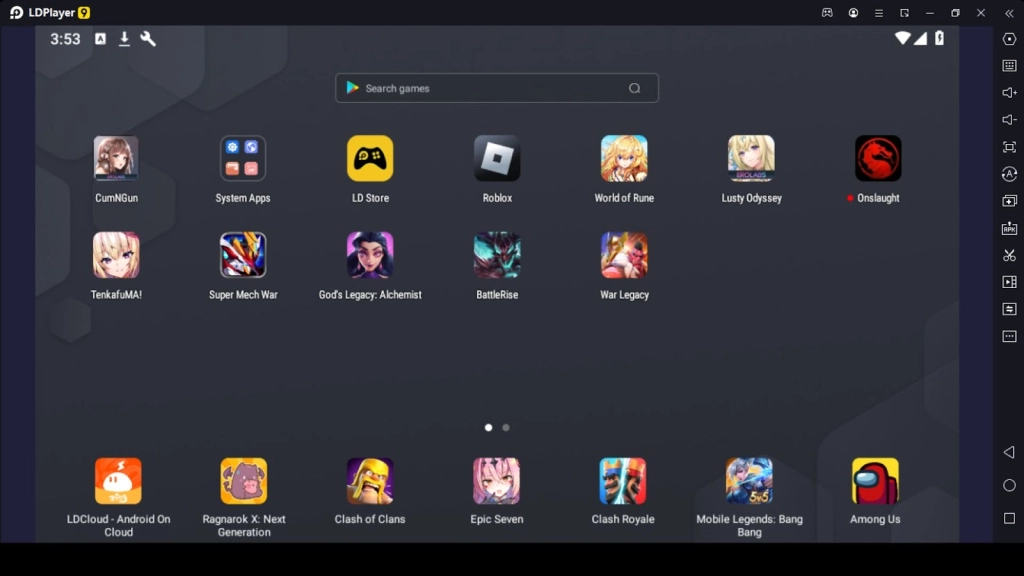Take screenshot with scissors icon
Image resolution: width=1024 pixels, height=576 pixels.
[x=1010, y=255]
